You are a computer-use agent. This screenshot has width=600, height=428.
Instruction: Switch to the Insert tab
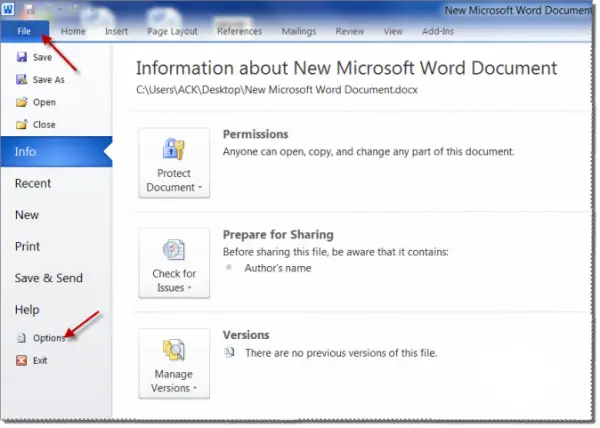pos(116,31)
